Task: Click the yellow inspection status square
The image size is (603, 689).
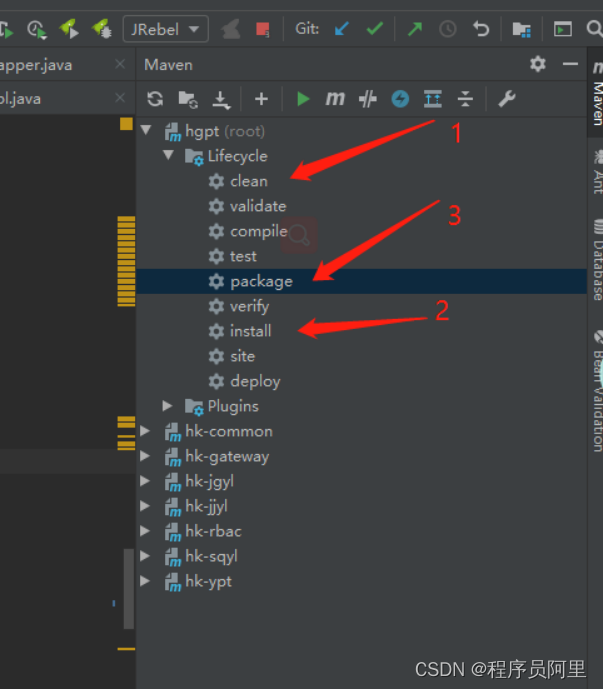Action: click(x=126, y=124)
